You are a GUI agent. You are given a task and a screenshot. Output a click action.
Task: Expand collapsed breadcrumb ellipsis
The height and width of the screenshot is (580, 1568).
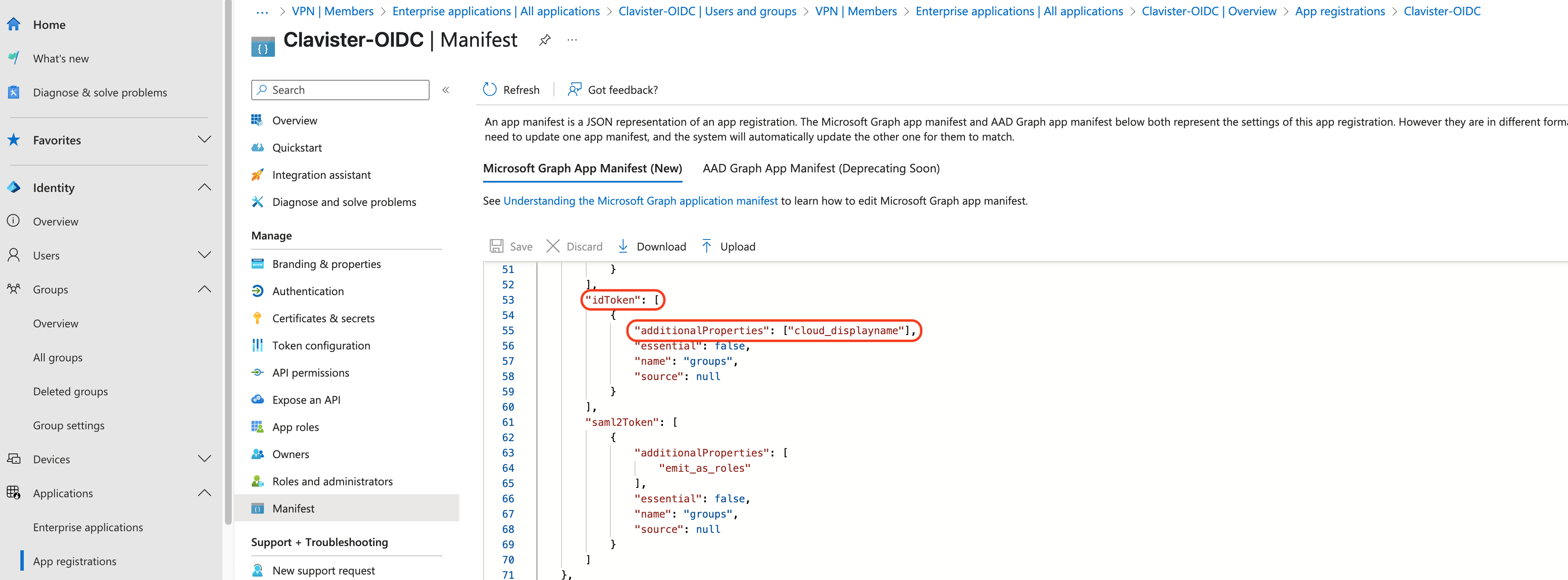262,11
